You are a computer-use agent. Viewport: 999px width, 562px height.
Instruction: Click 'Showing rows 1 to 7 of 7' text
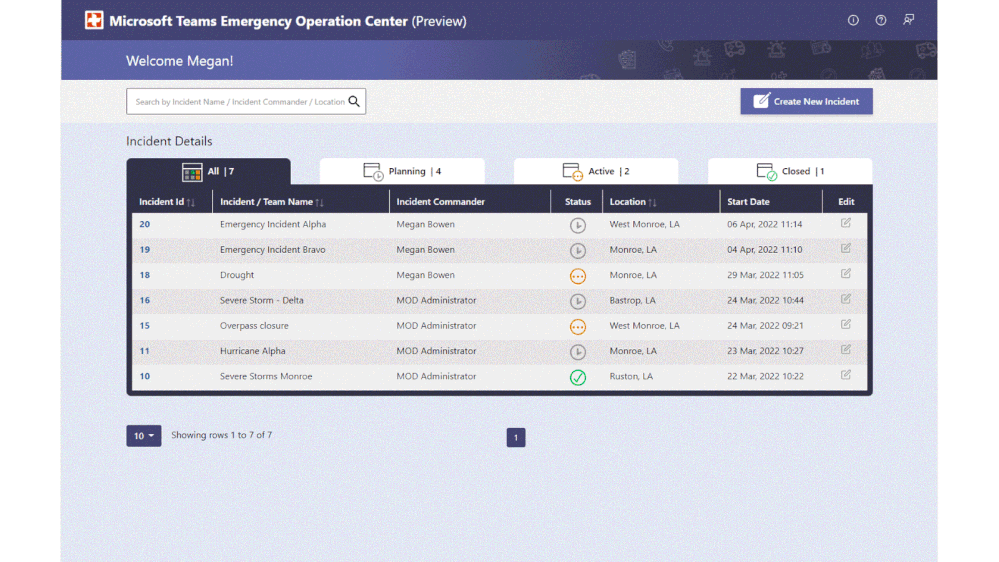point(222,435)
